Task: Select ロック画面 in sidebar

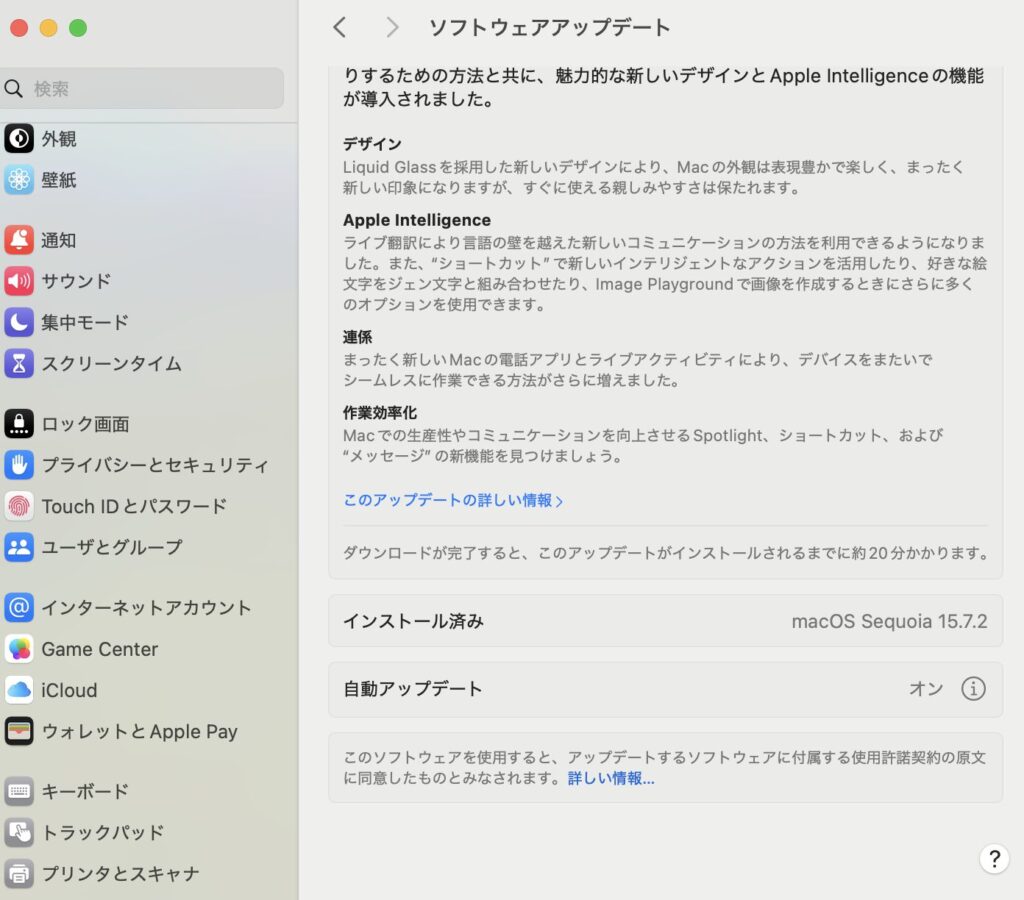Action: click(85, 424)
